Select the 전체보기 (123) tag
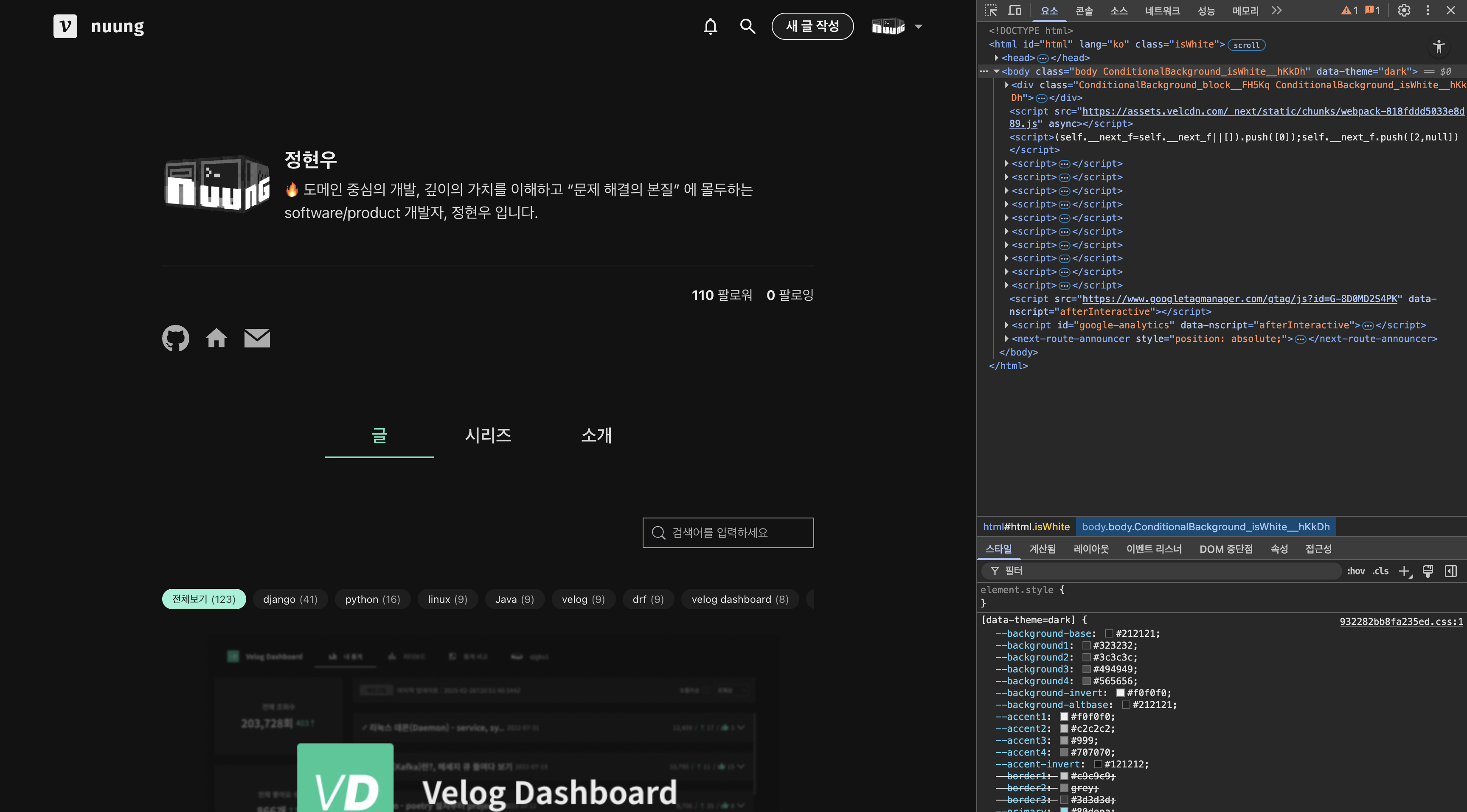The image size is (1467, 812). pos(204,599)
